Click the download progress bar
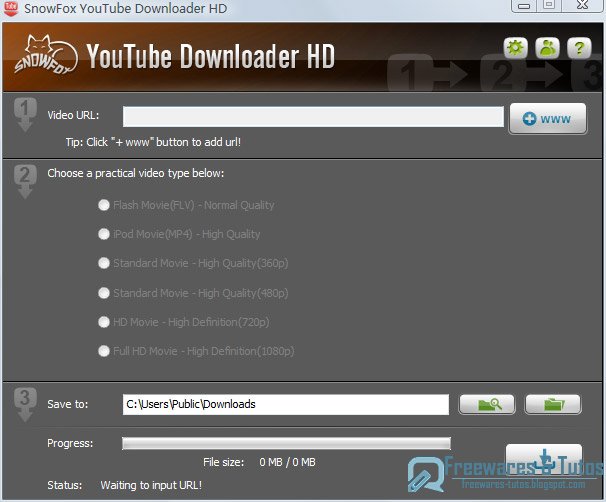Screen dimensions: 606x502 point(286,444)
